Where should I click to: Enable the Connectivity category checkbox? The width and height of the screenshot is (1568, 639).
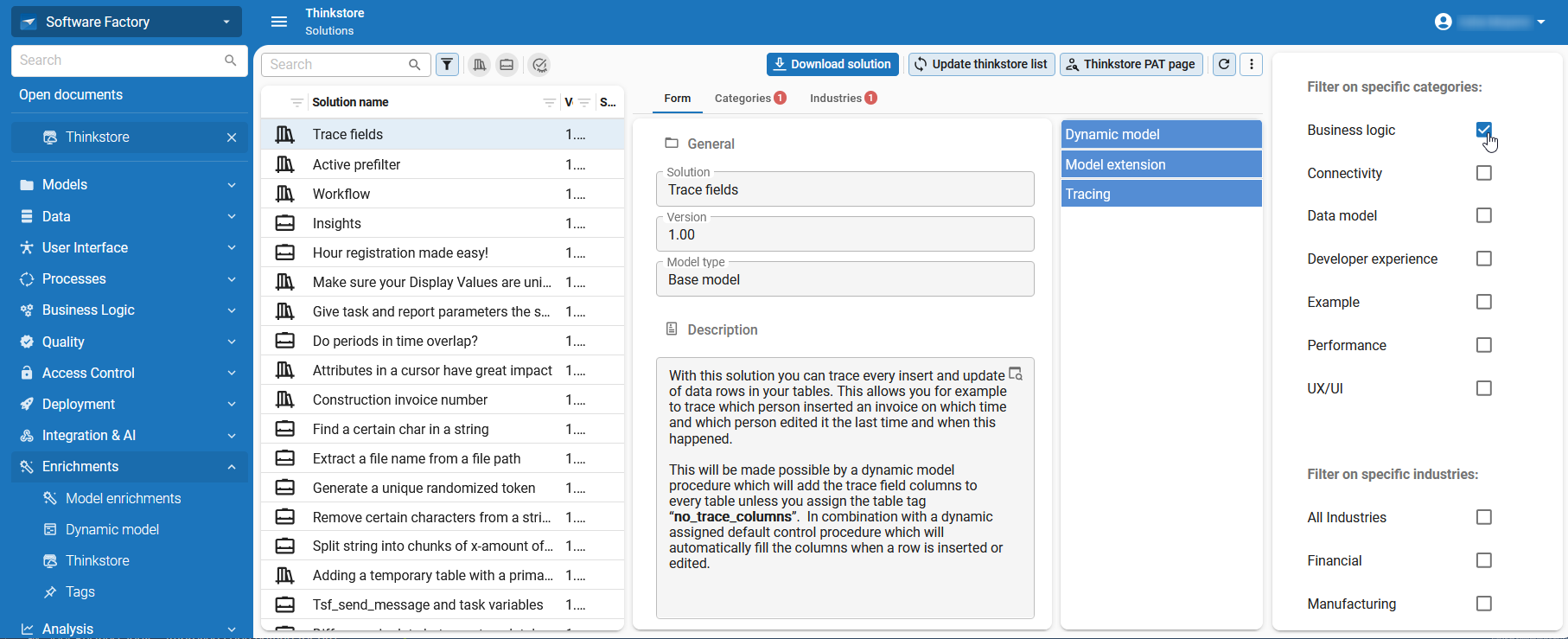[1483, 173]
